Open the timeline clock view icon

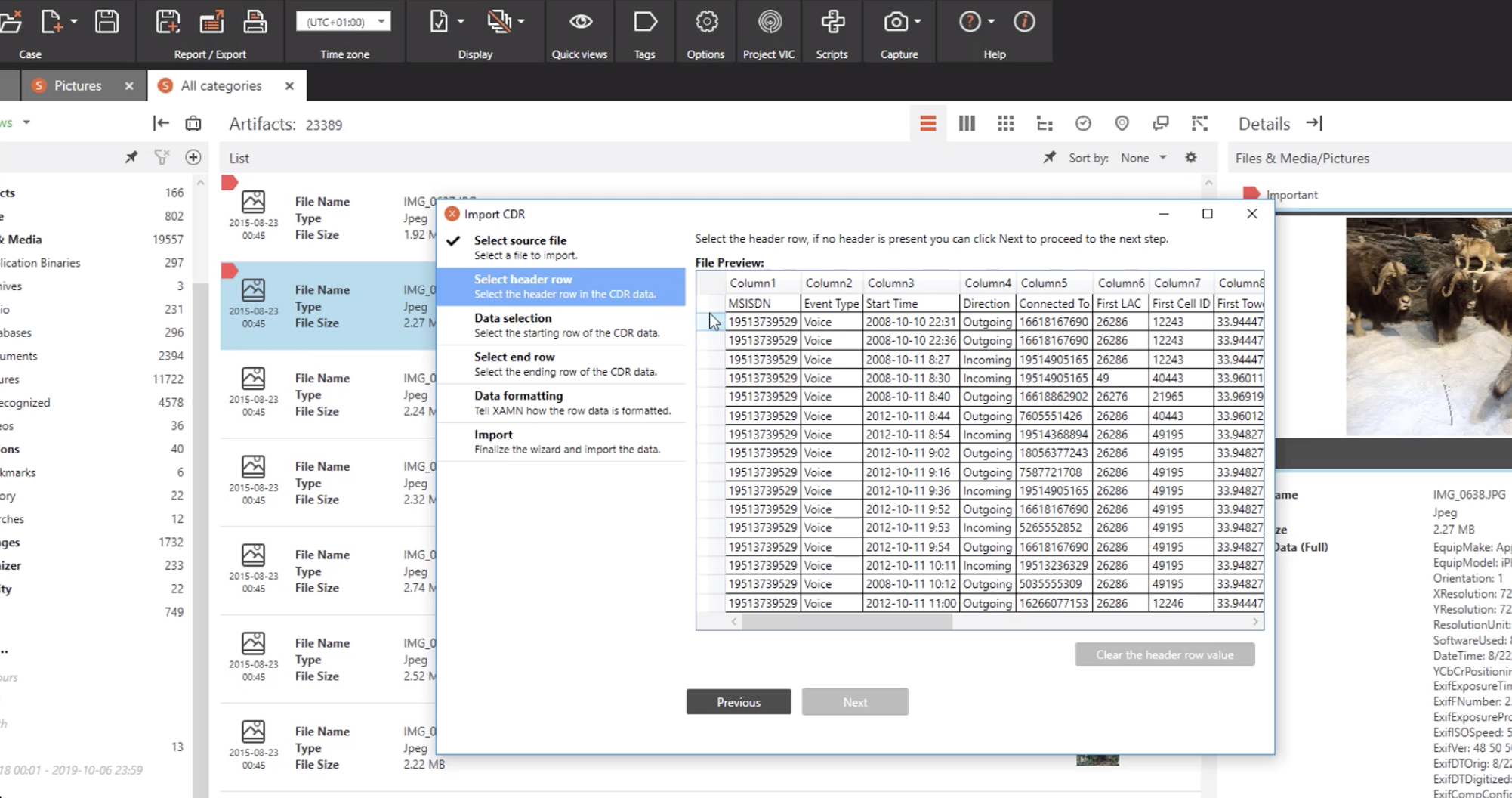pyautogui.click(x=1083, y=123)
